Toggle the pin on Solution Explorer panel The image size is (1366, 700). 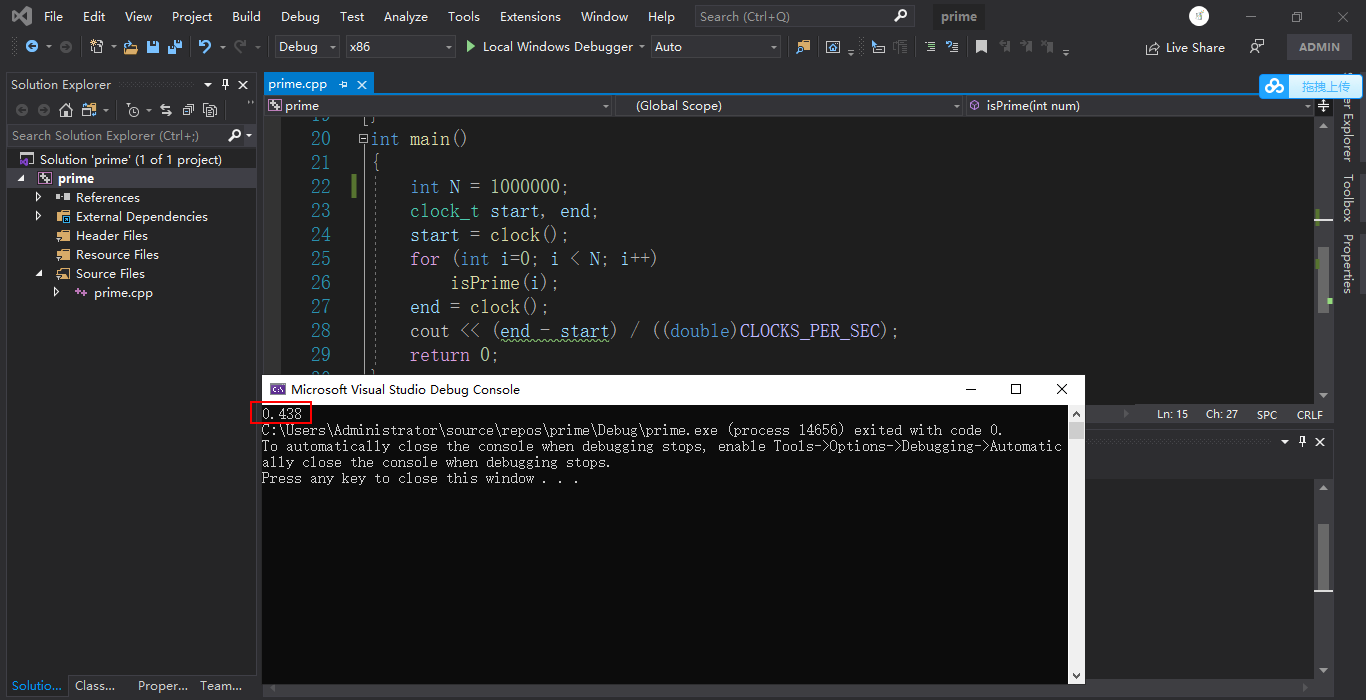(225, 85)
